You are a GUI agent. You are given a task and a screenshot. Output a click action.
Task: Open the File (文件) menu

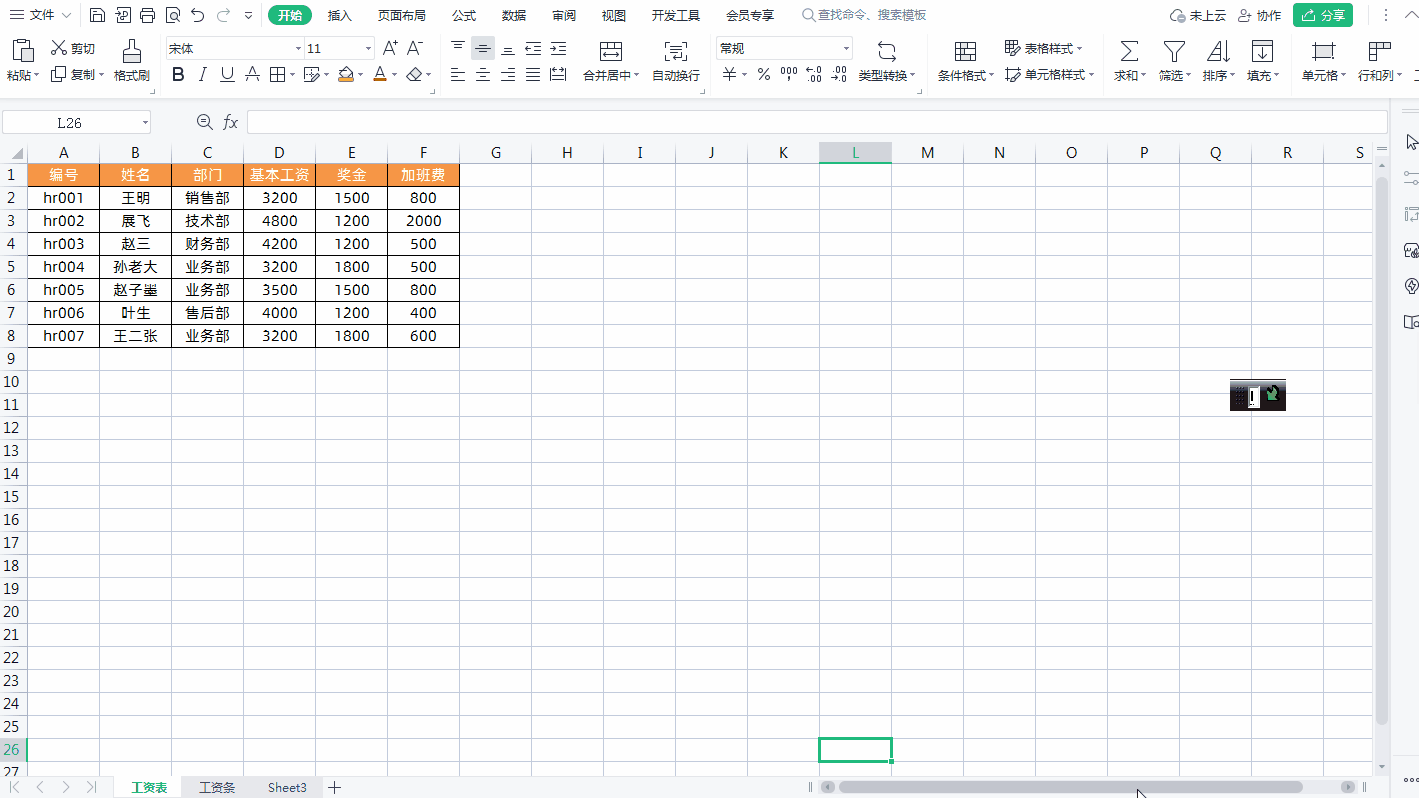[x=40, y=15]
